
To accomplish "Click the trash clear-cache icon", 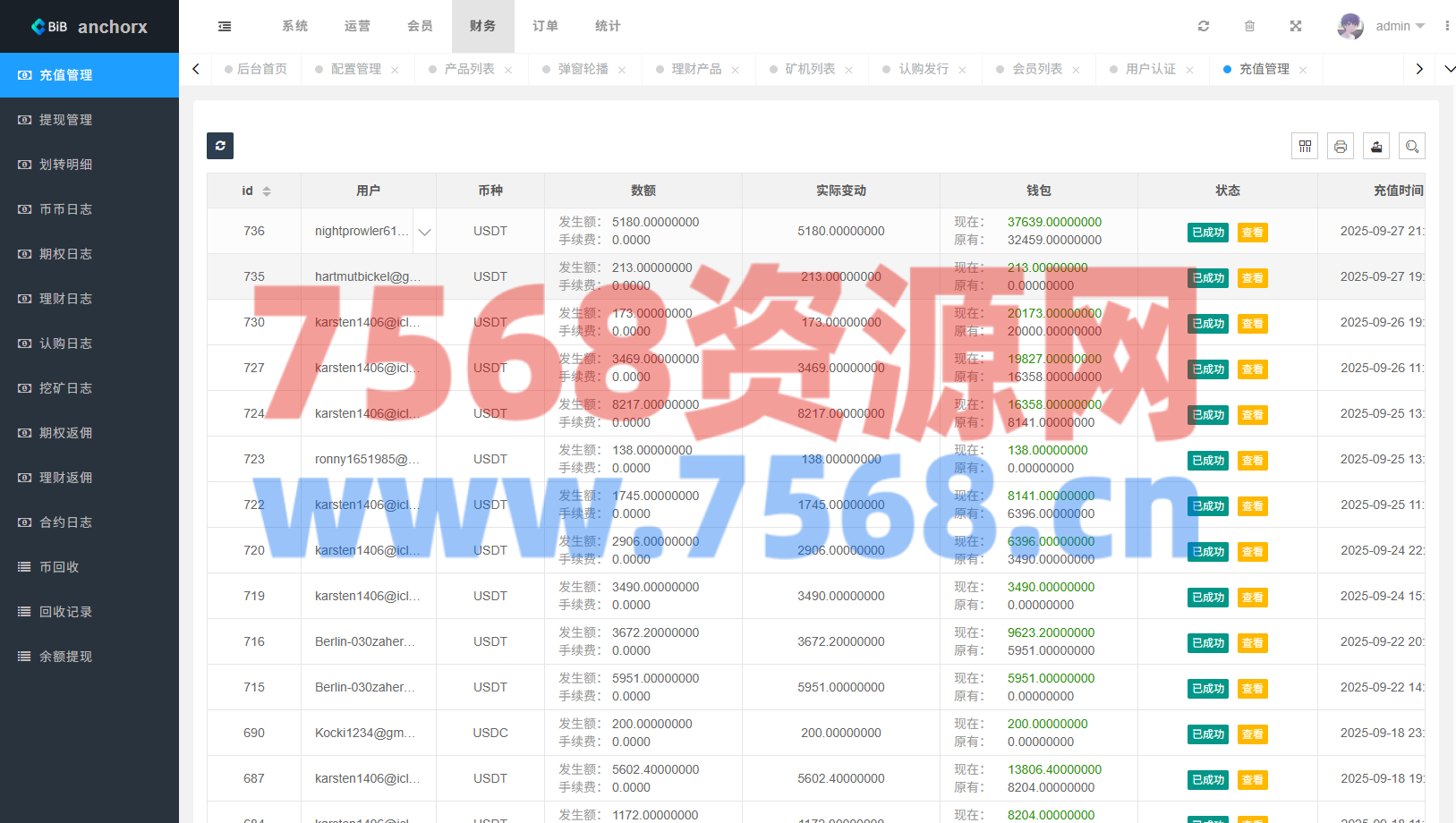I will [x=1249, y=27].
